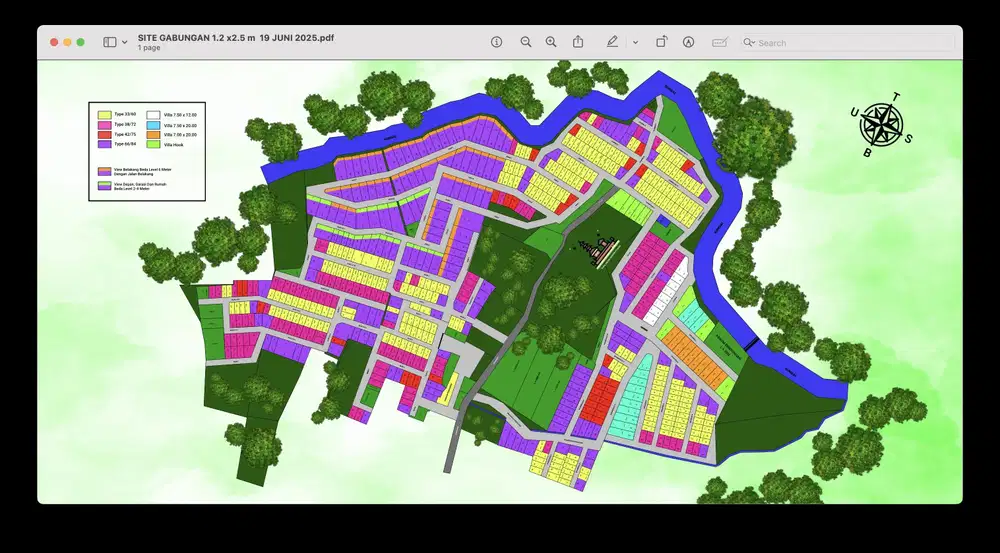The image size is (1000, 553).
Task: Toggle the sidebar panel
Action: [110, 42]
